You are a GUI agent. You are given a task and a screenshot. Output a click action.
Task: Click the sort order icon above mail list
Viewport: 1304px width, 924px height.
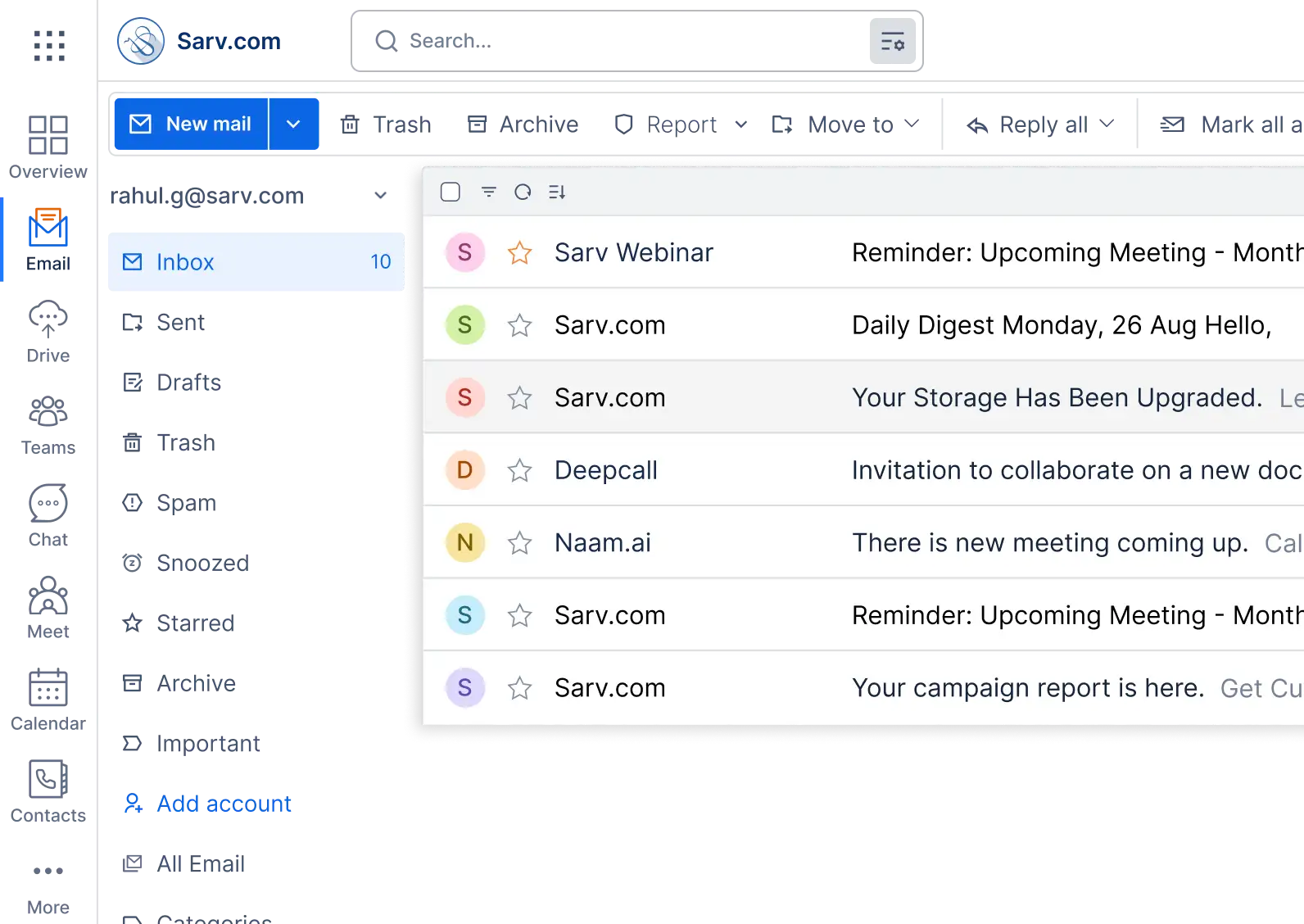[x=557, y=192]
